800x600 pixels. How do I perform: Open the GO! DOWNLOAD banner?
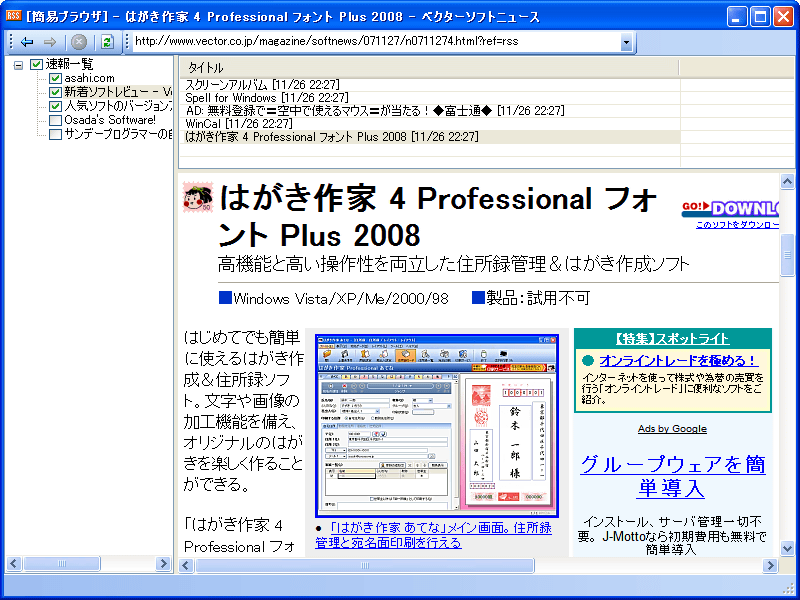pyautogui.click(x=730, y=208)
